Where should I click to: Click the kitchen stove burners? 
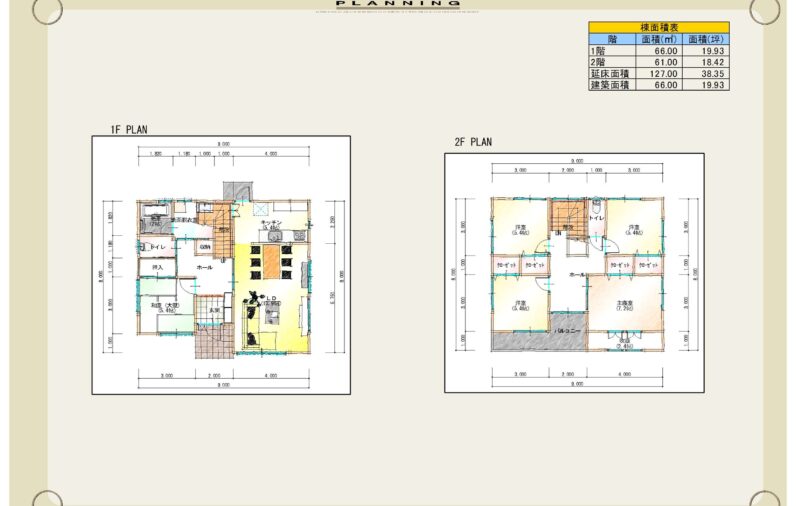(x=299, y=236)
